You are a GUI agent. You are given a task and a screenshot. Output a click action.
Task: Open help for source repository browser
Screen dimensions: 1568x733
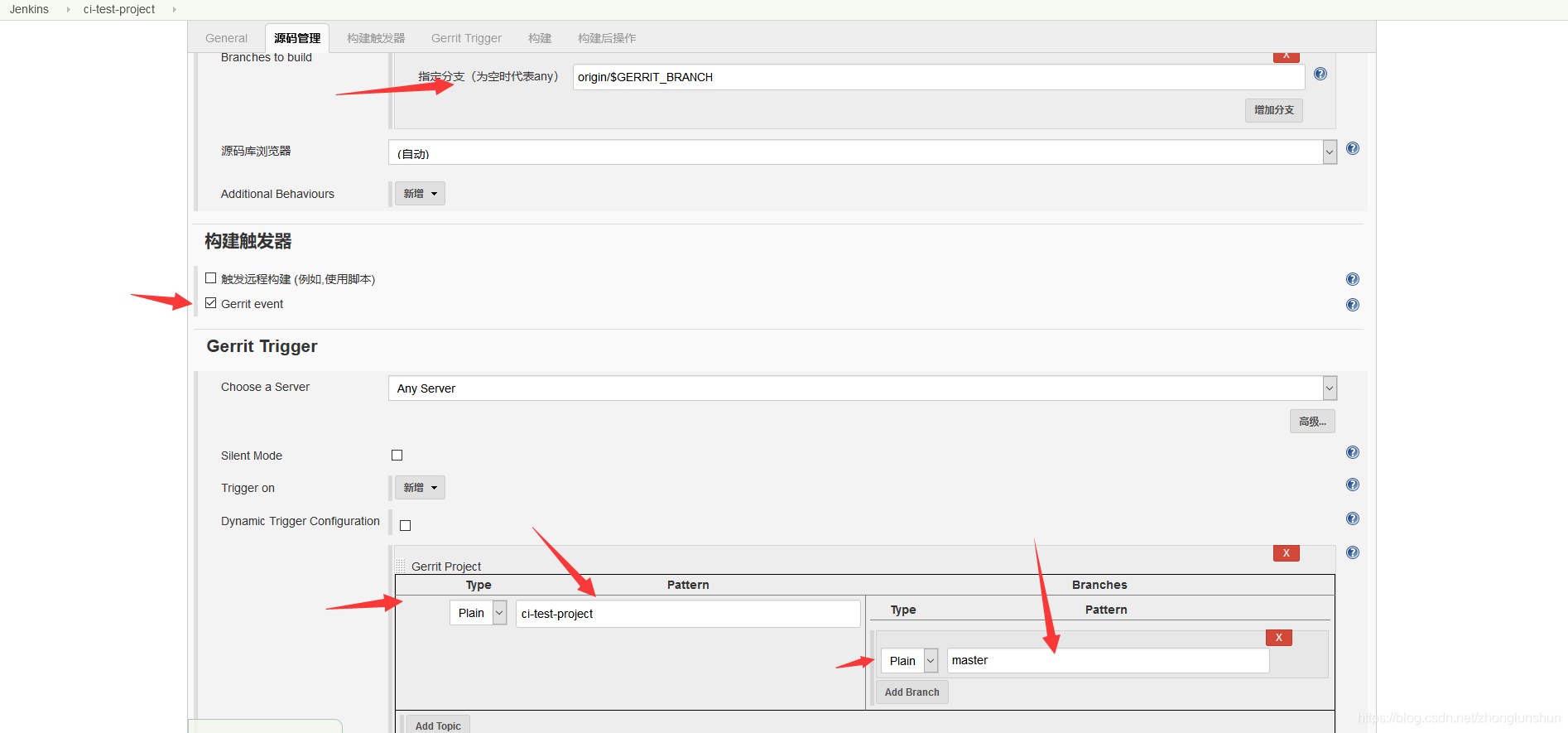point(1353,148)
